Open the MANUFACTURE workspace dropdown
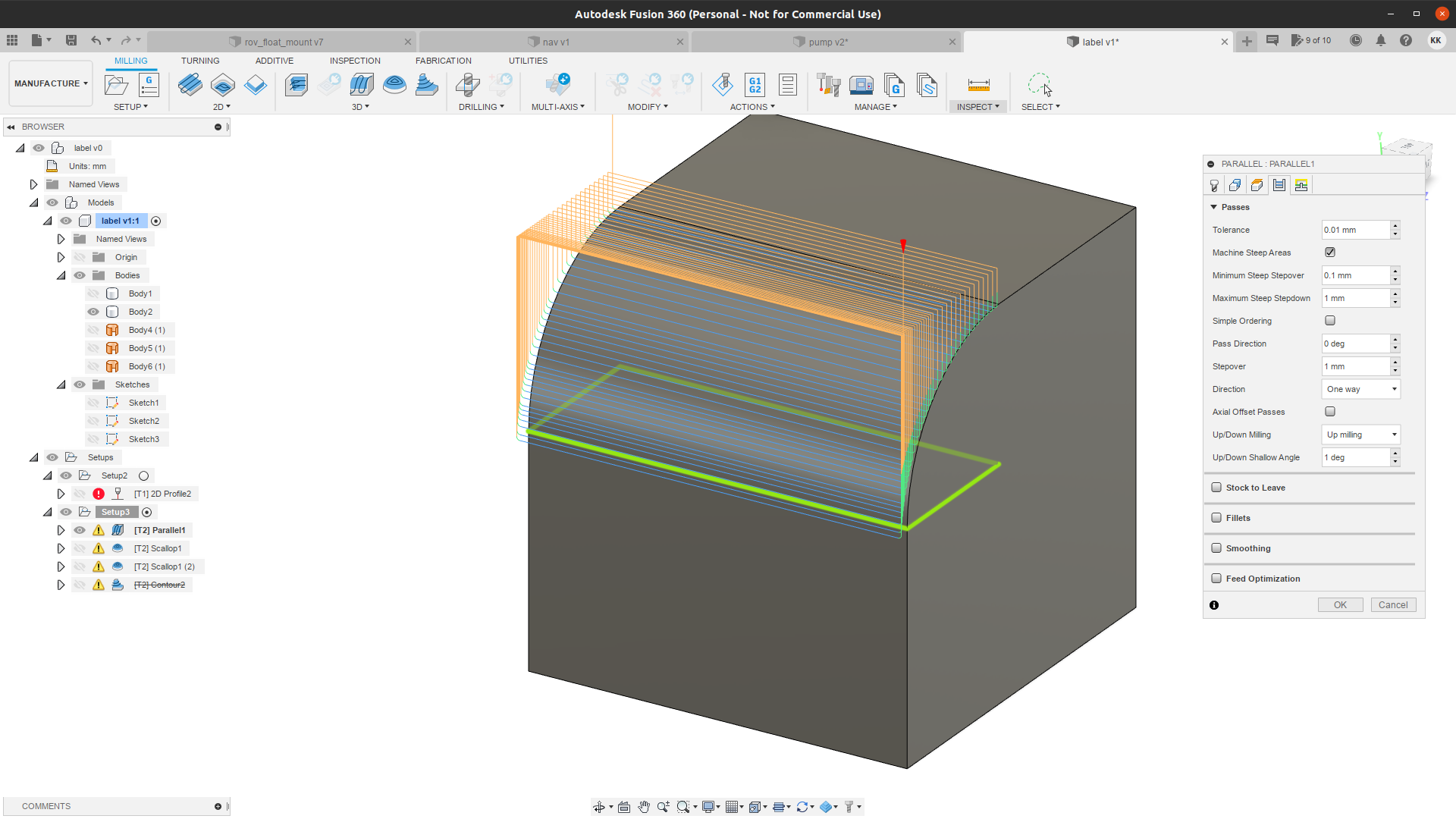Screen dimensions: 1456x819 (x=51, y=83)
